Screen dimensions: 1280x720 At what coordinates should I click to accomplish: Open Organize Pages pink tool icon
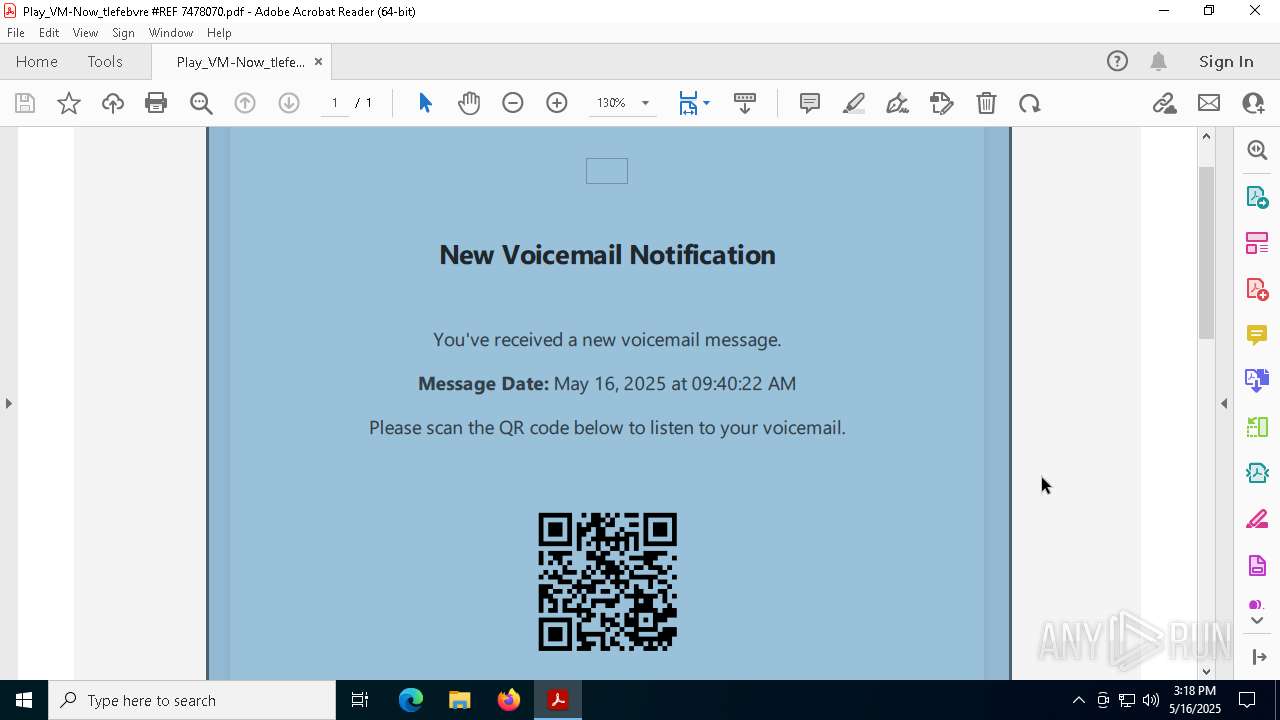point(1257,242)
